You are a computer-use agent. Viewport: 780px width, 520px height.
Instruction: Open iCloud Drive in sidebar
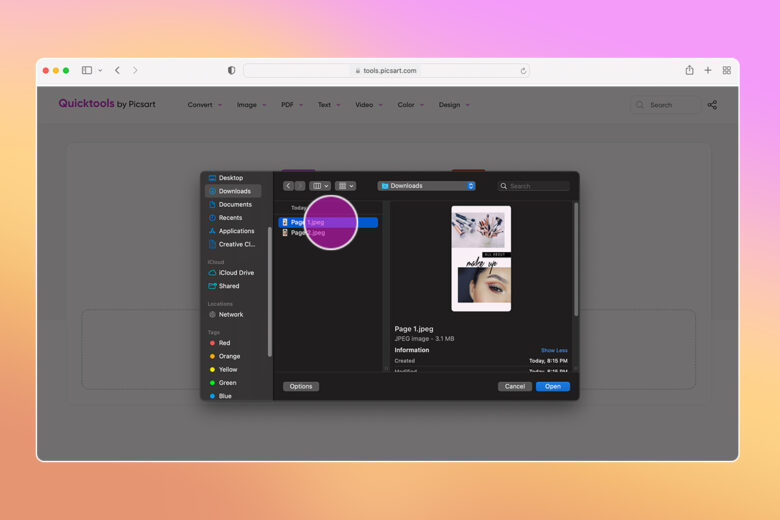[232, 273]
